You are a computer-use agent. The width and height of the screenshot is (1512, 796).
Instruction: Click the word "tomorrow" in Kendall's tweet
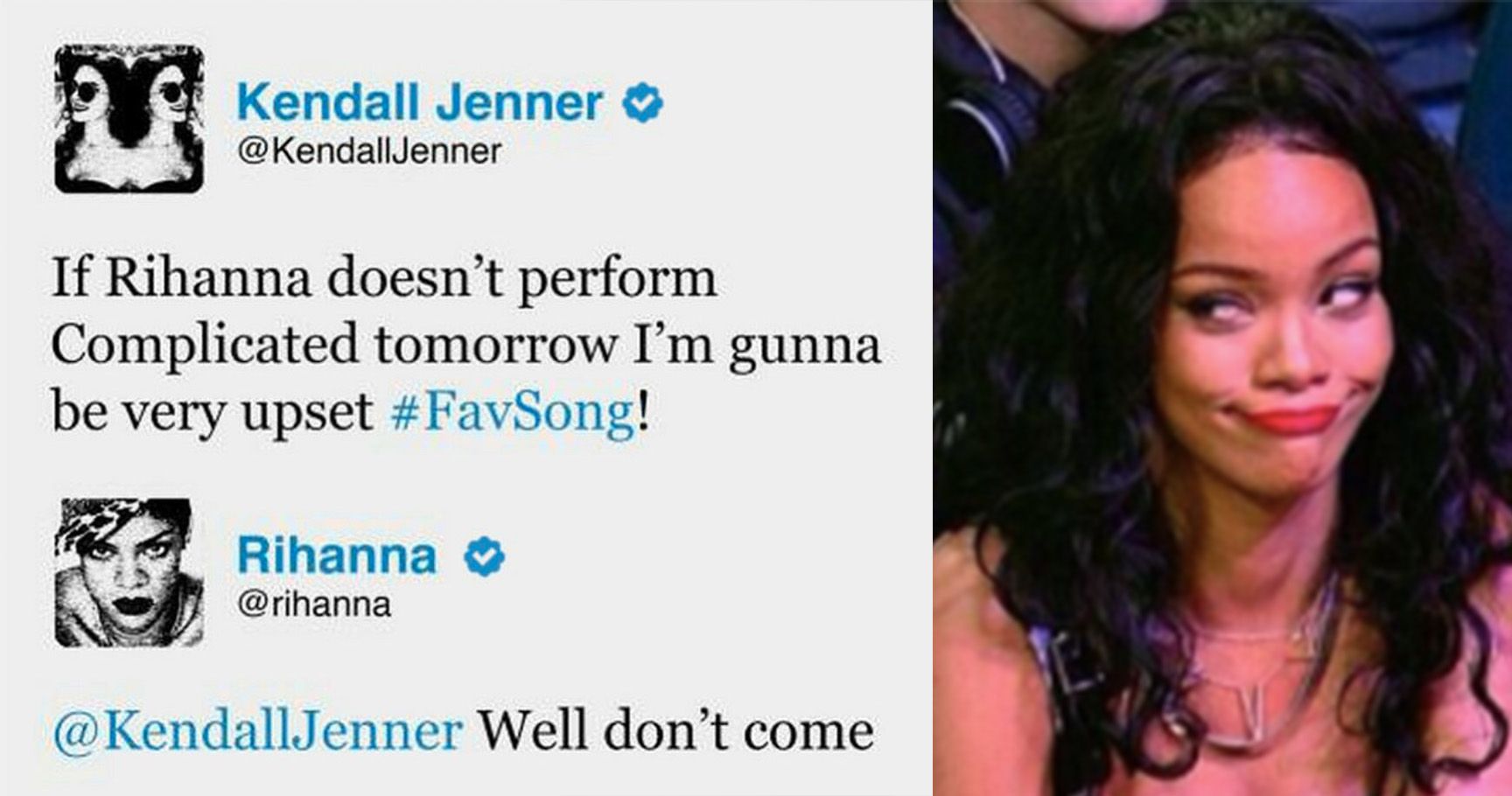pyautogui.click(x=496, y=346)
